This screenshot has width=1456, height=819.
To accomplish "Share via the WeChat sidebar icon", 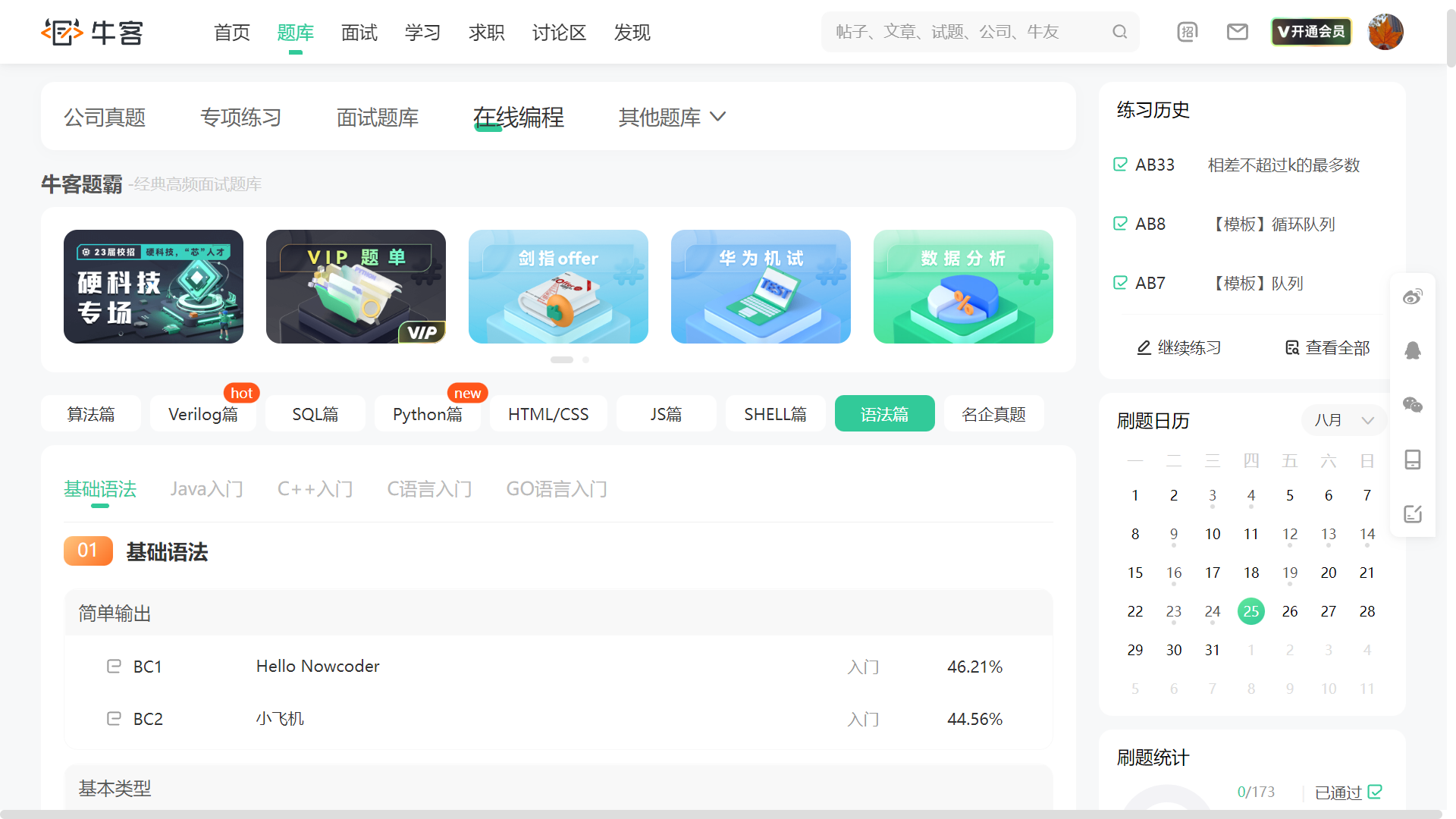I will click(1412, 405).
